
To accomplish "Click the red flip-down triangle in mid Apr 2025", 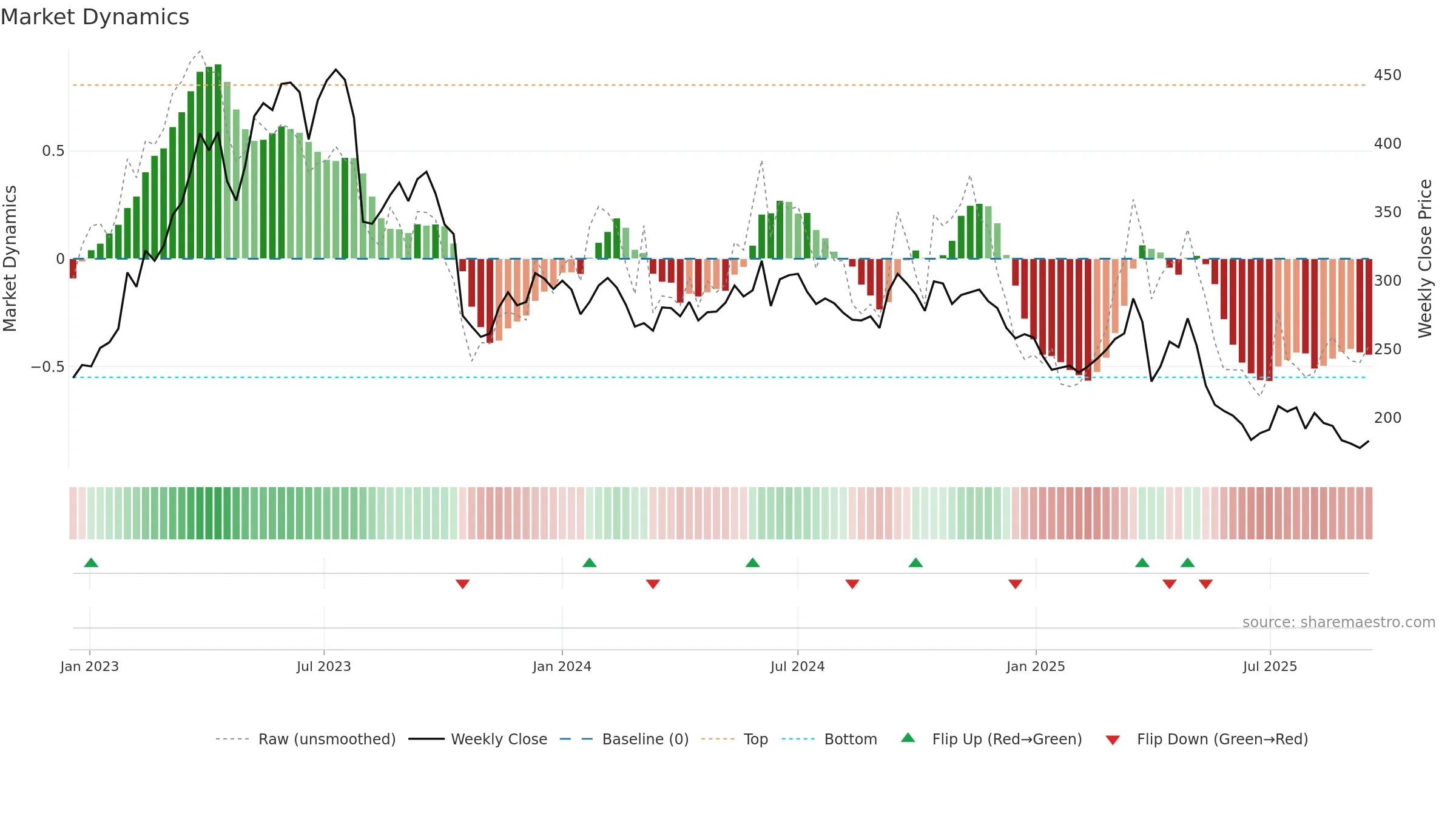I will pos(1170,584).
